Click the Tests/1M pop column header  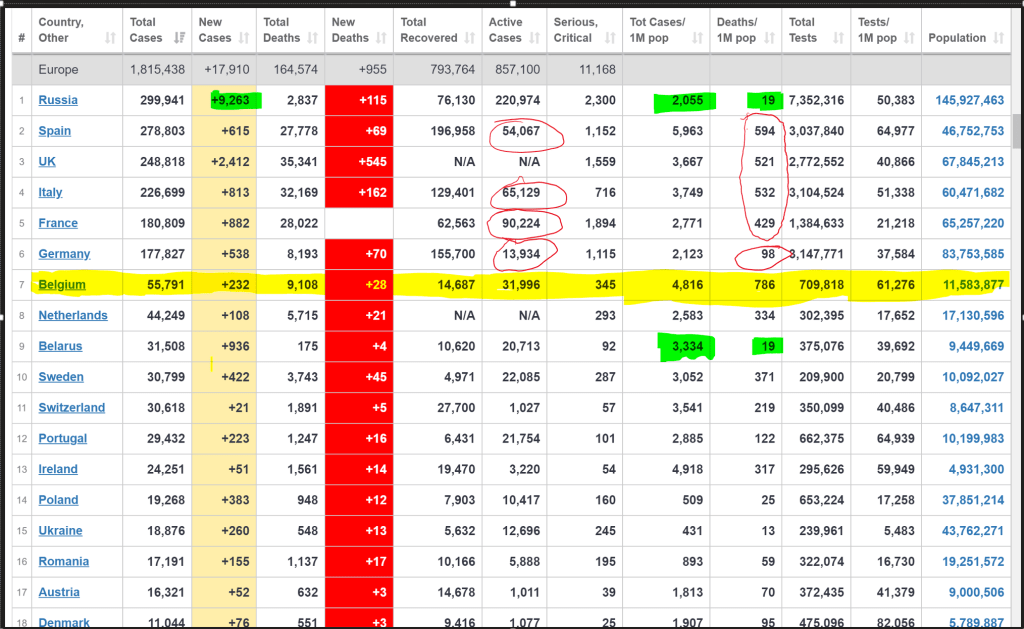[x=882, y=30]
